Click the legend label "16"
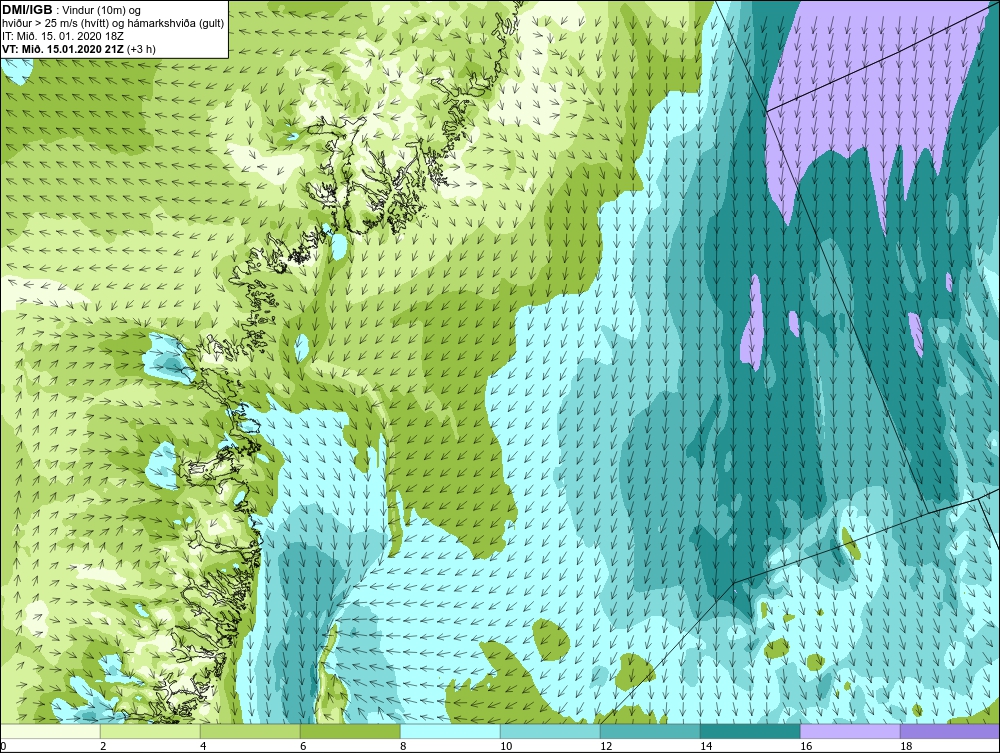The width and height of the screenshot is (1000, 753). coord(806,746)
